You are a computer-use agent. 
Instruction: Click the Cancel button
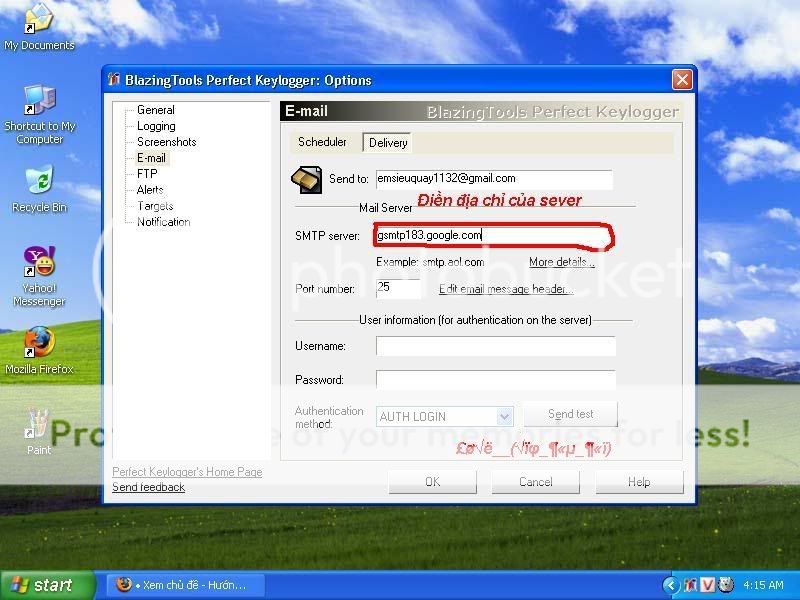(x=535, y=482)
